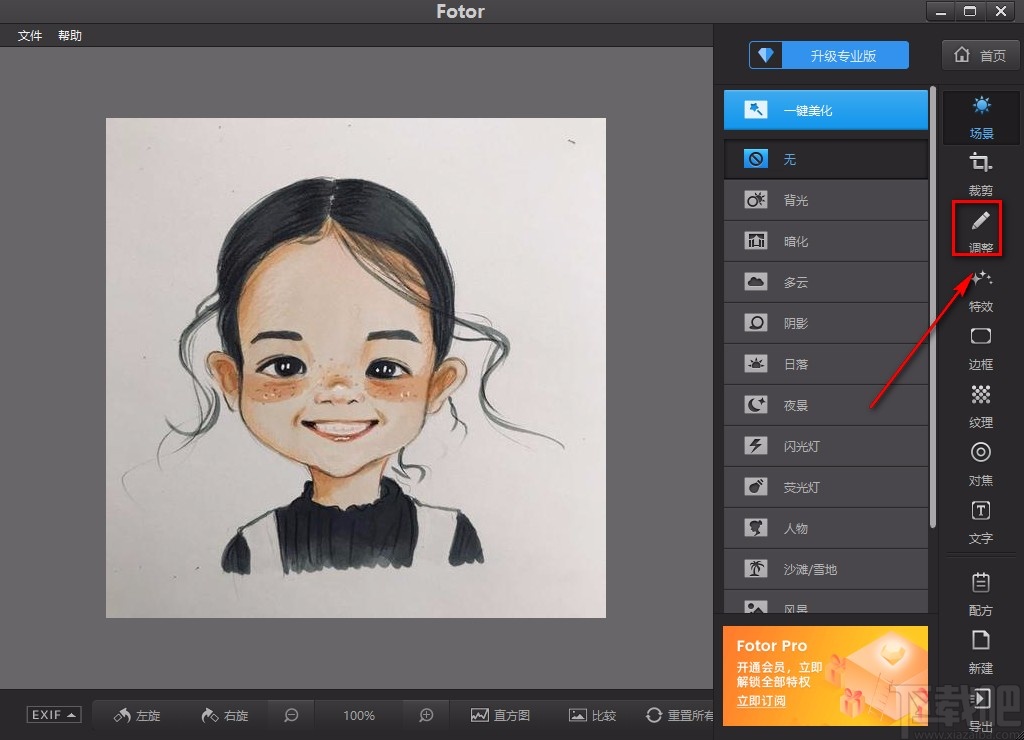Select the 无 scene preset
Image resolution: width=1024 pixels, height=740 pixels.
point(825,159)
